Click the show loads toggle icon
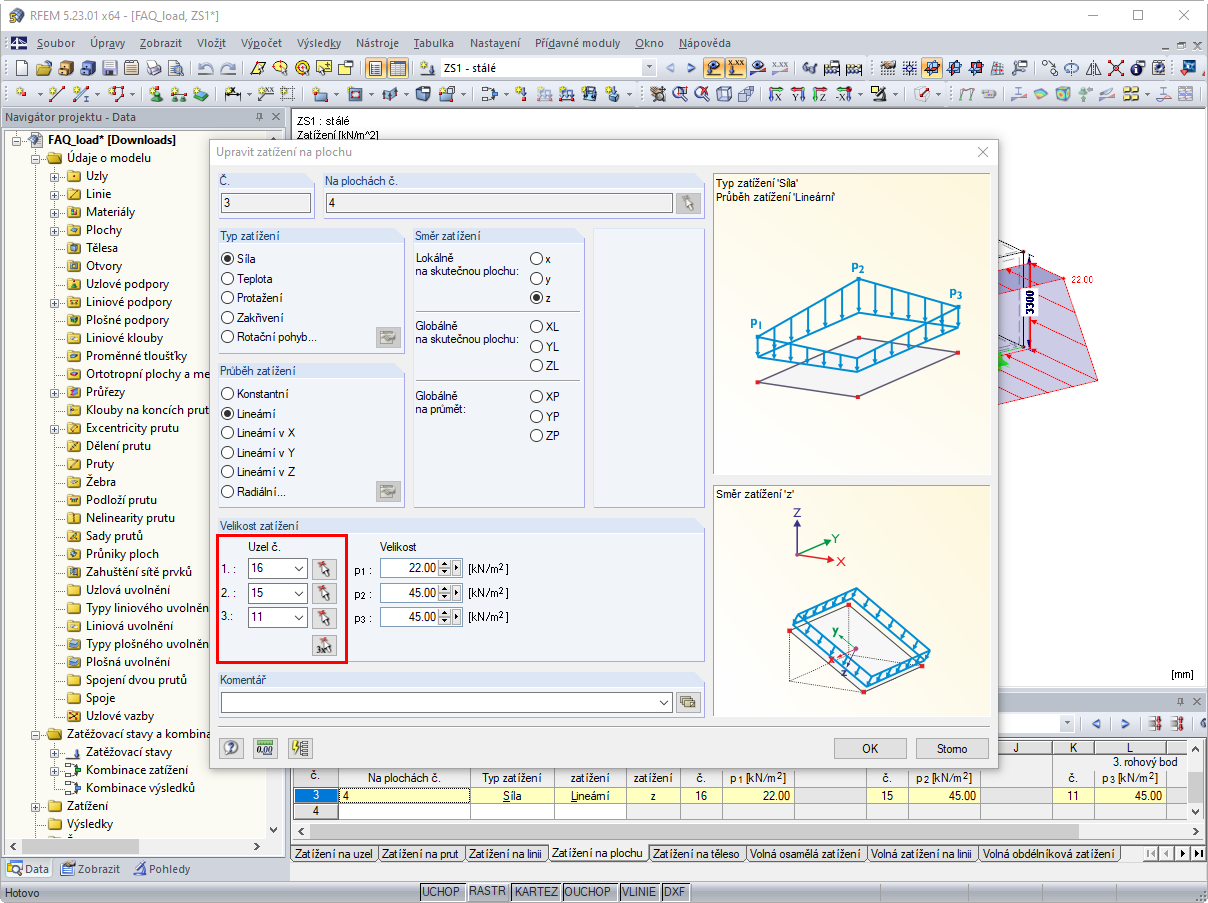 coord(714,68)
